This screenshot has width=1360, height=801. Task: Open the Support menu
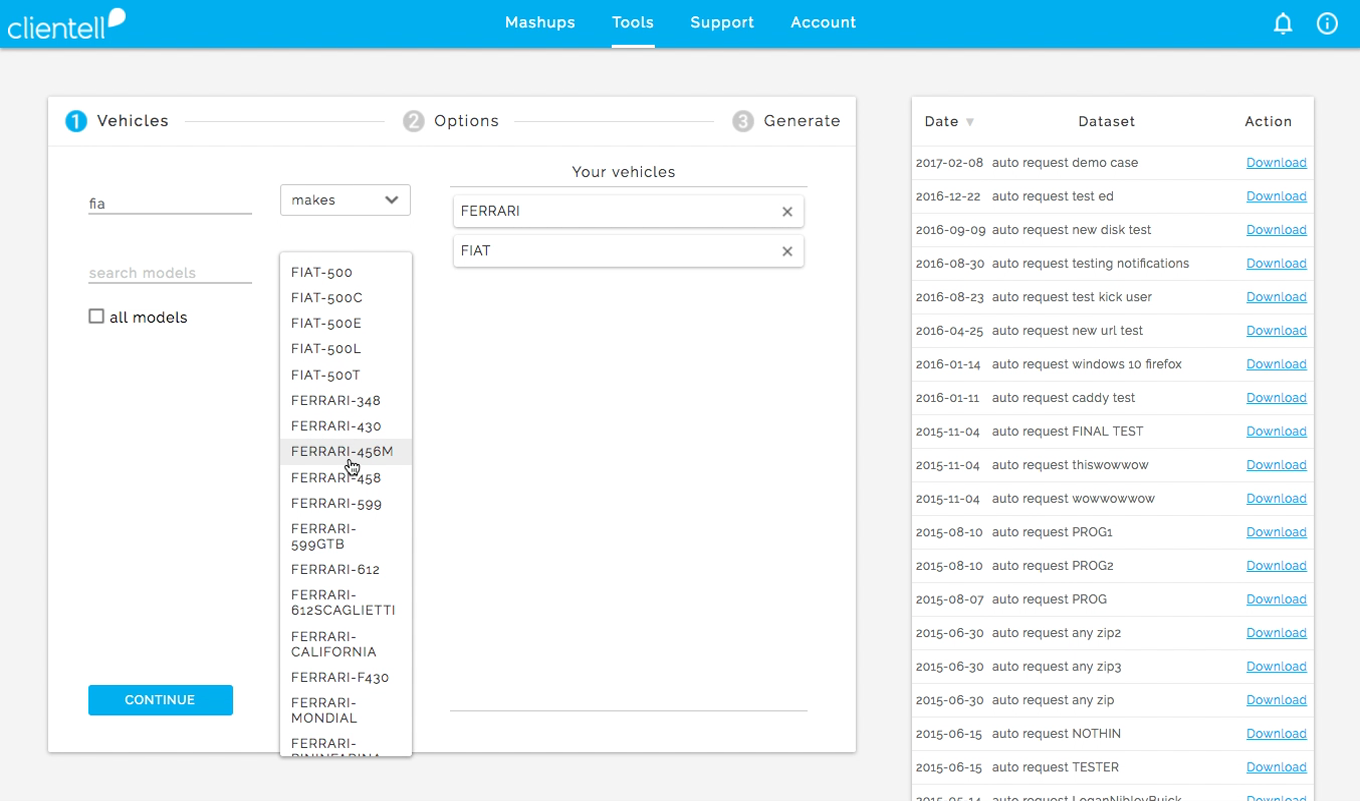(x=722, y=23)
